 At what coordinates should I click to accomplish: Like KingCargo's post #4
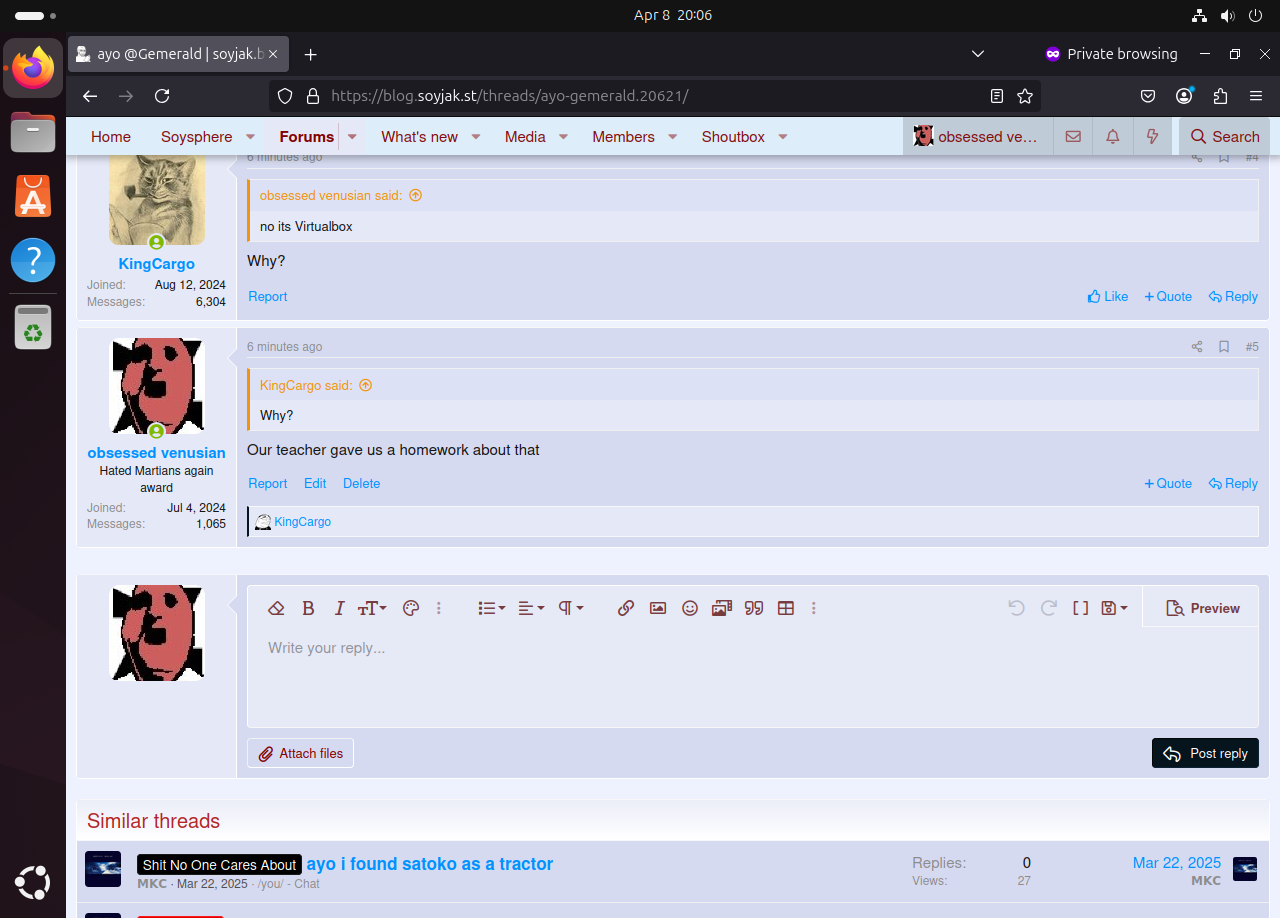(1108, 296)
